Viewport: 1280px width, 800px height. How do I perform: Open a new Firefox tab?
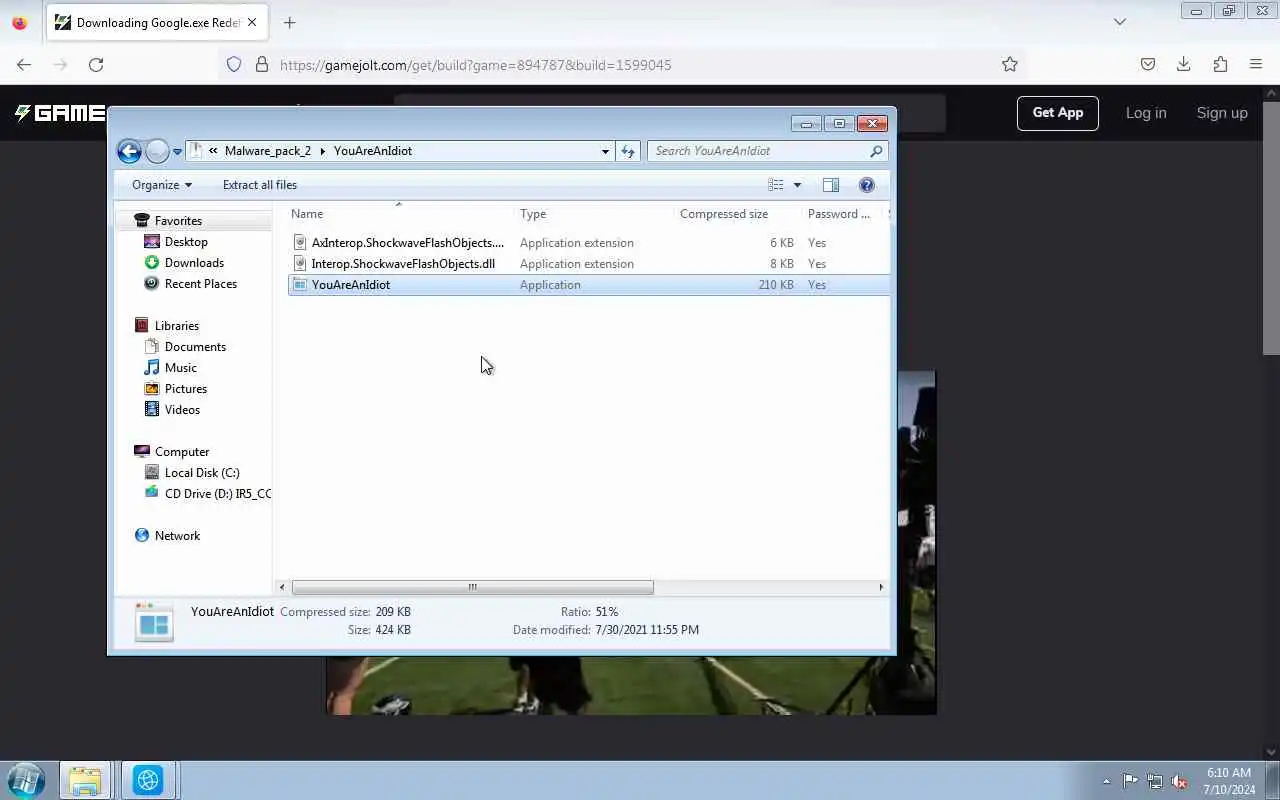click(289, 22)
